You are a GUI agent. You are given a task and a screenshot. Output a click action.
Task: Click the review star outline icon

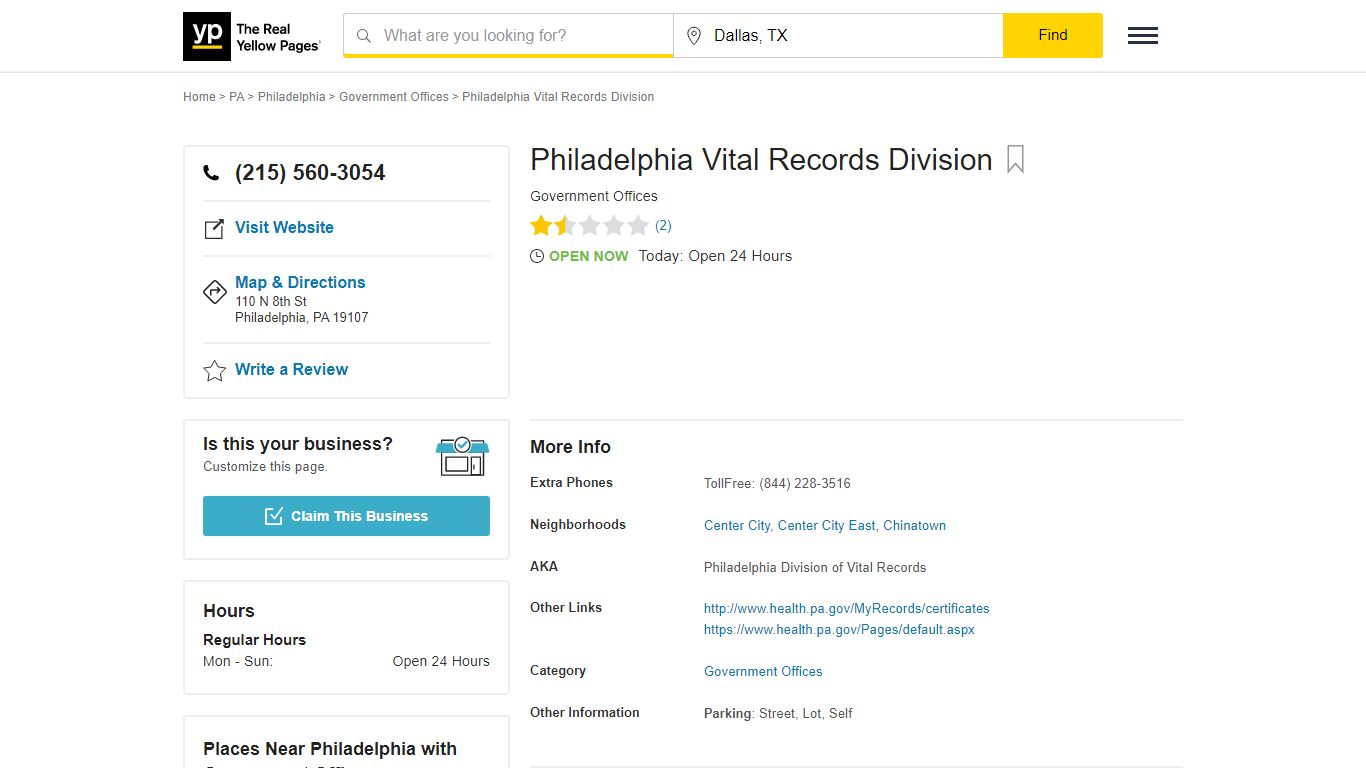(x=215, y=371)
